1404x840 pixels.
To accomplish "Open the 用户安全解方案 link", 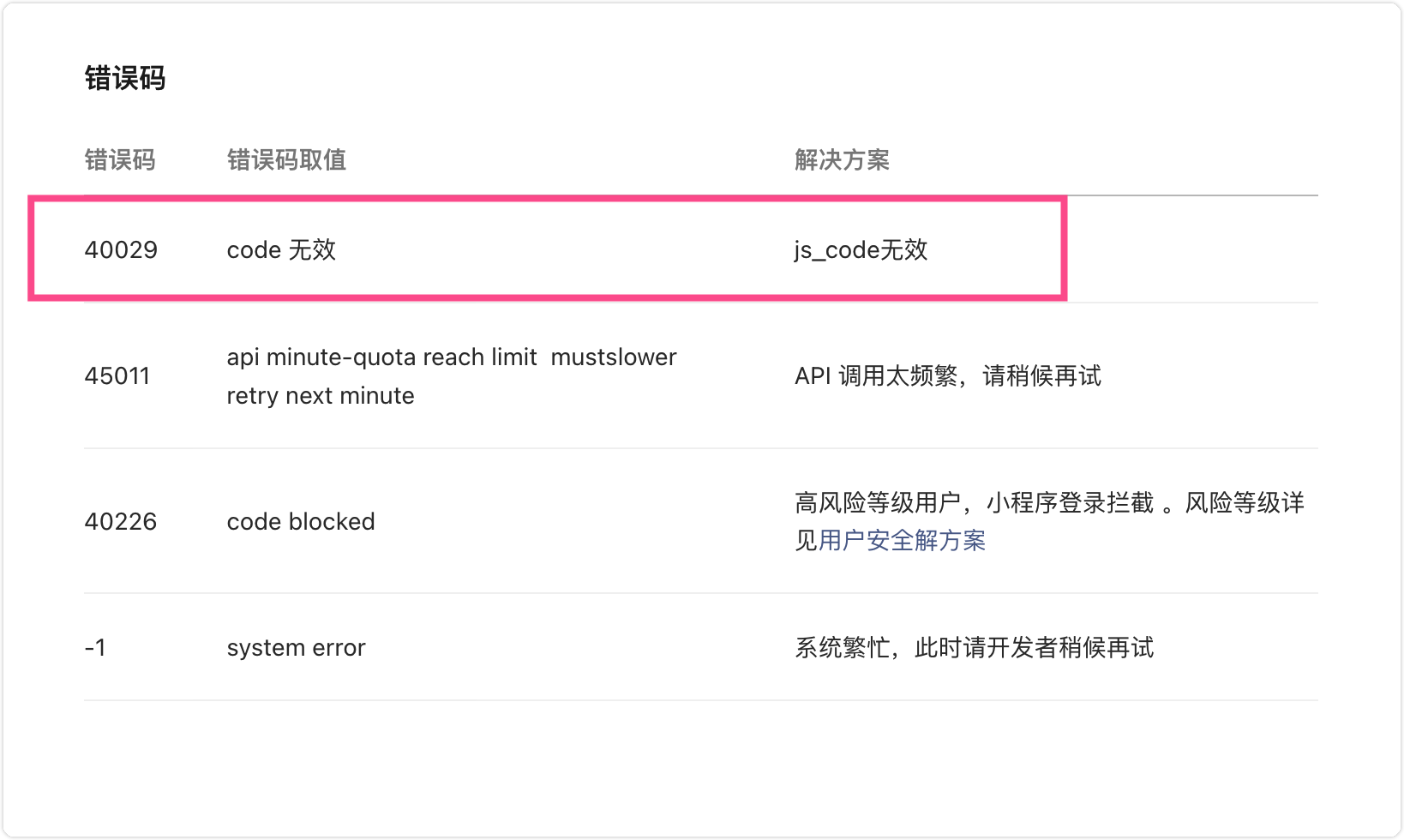I will coord(902,541).
